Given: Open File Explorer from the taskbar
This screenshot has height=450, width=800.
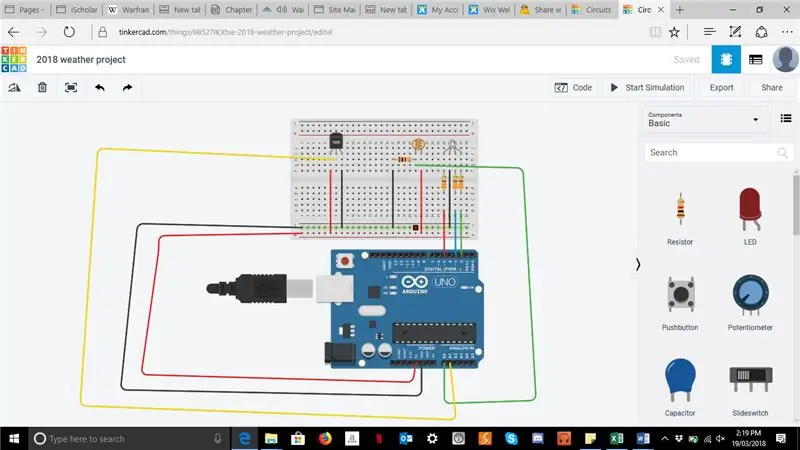Looking at the screenshot, I should pos(271,439).
